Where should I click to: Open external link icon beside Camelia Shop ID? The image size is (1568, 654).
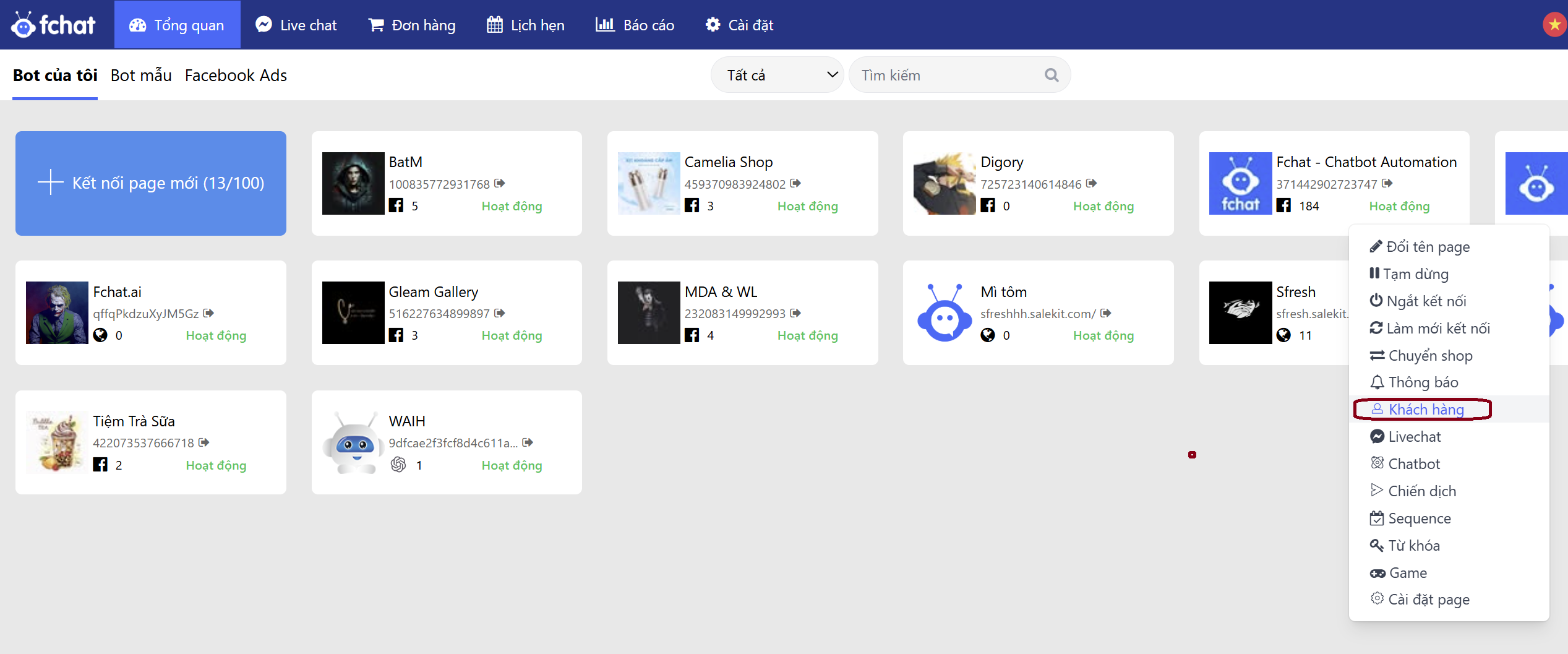(x=795, y=183)
